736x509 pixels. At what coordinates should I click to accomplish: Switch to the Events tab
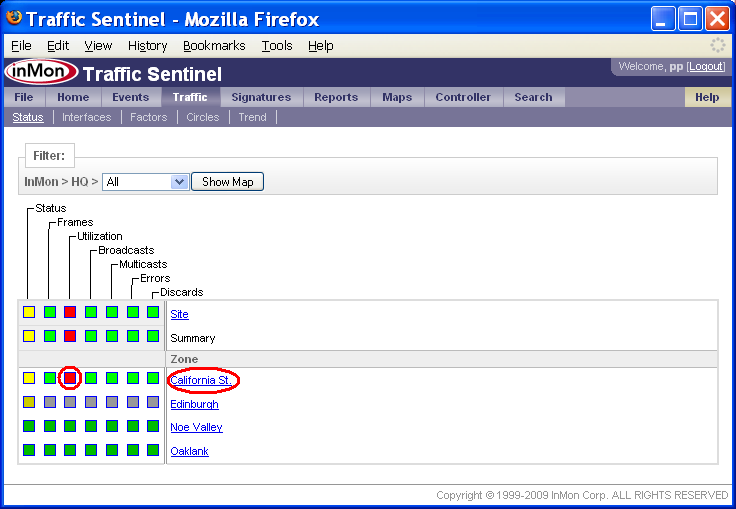click(130, 97)
